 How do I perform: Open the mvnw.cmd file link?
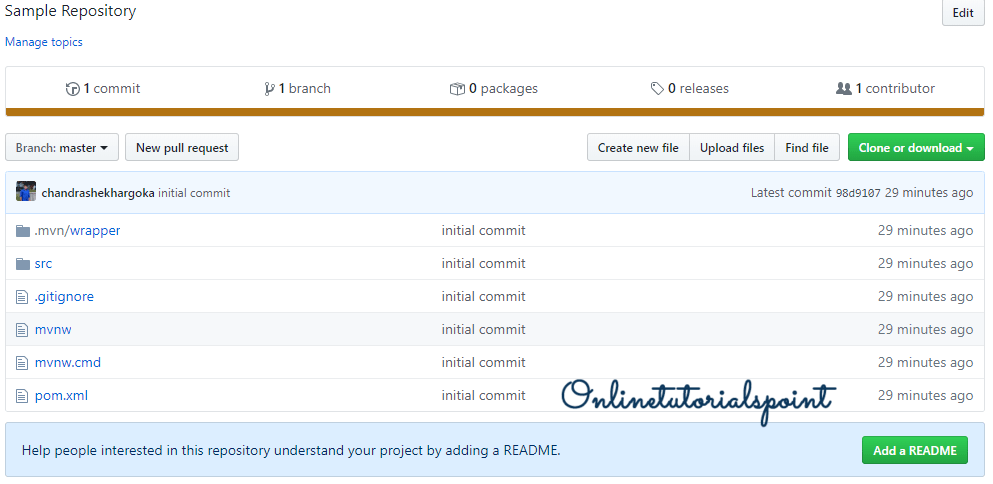[x=68, y=363]
